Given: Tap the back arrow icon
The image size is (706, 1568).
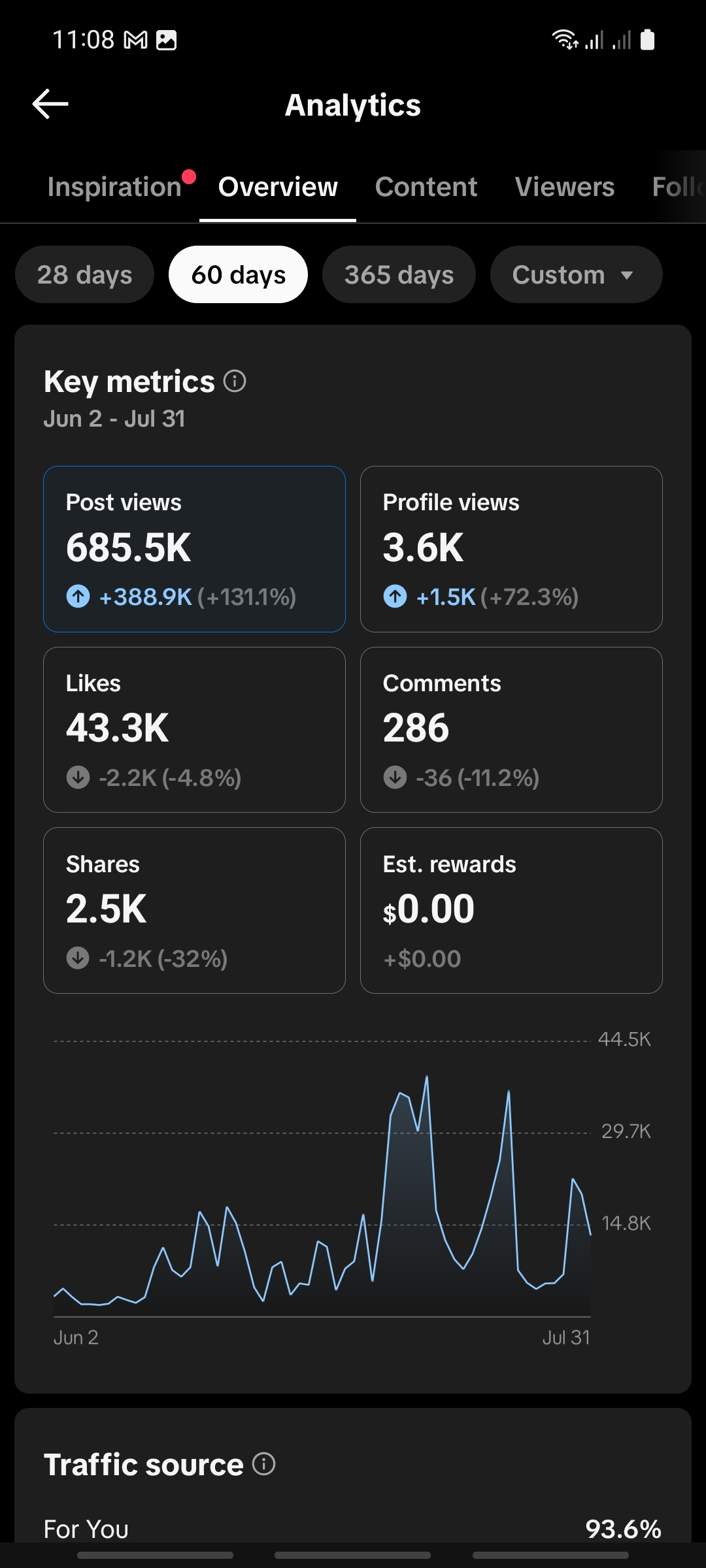Looking at the screenshot, I should pyautogui.click(x=50, y=105).
